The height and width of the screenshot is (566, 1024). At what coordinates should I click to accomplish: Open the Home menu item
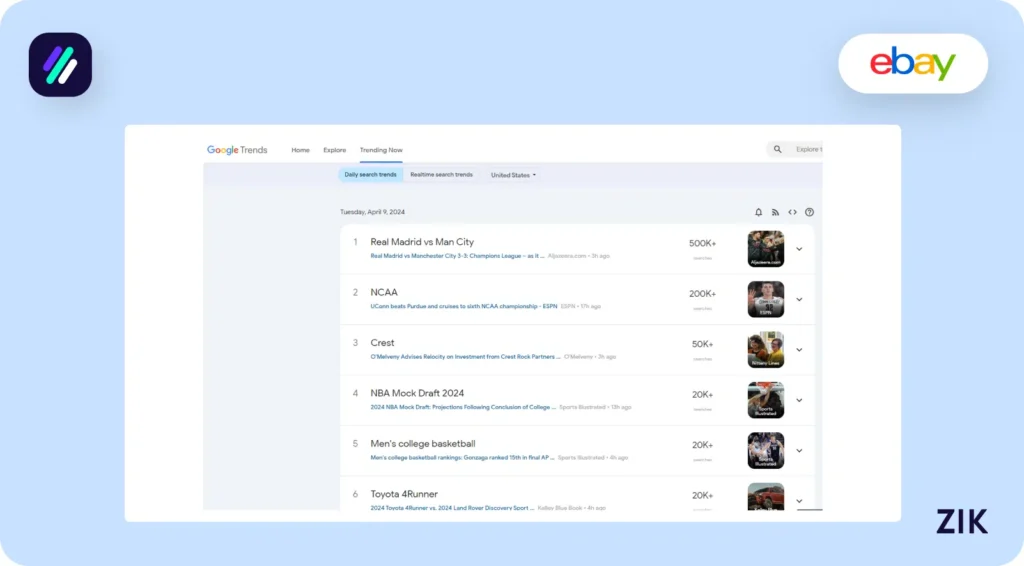[x=300, y=150]
